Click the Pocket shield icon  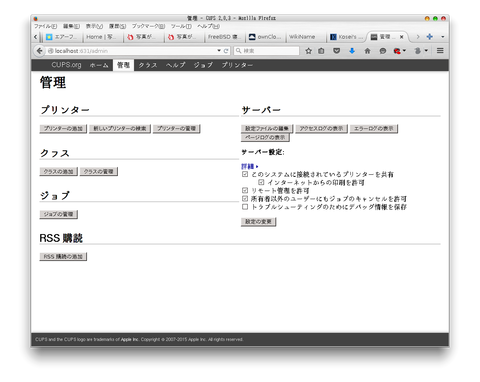point(337,51)
